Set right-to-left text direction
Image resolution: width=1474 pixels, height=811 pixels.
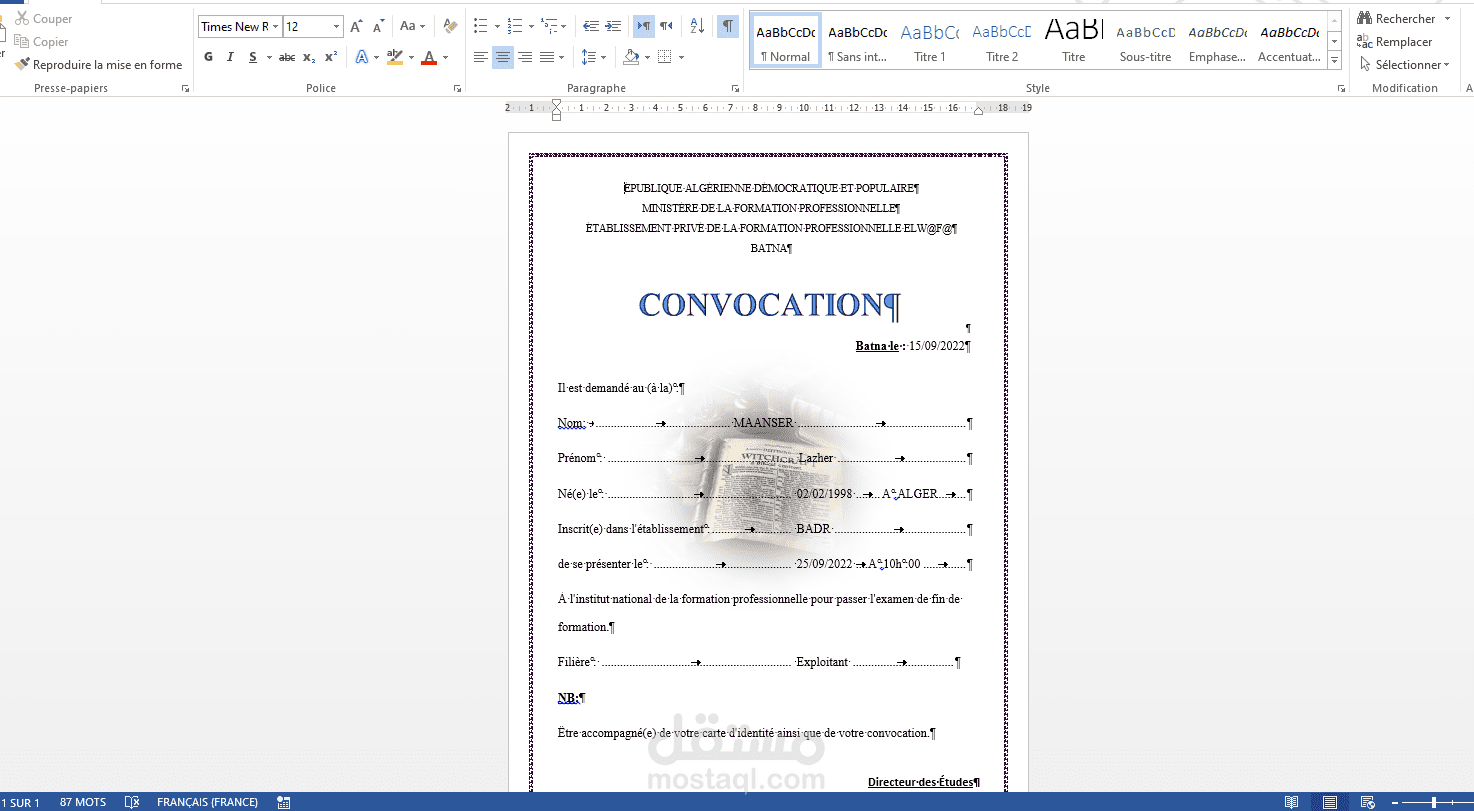[x=666, y=27]
